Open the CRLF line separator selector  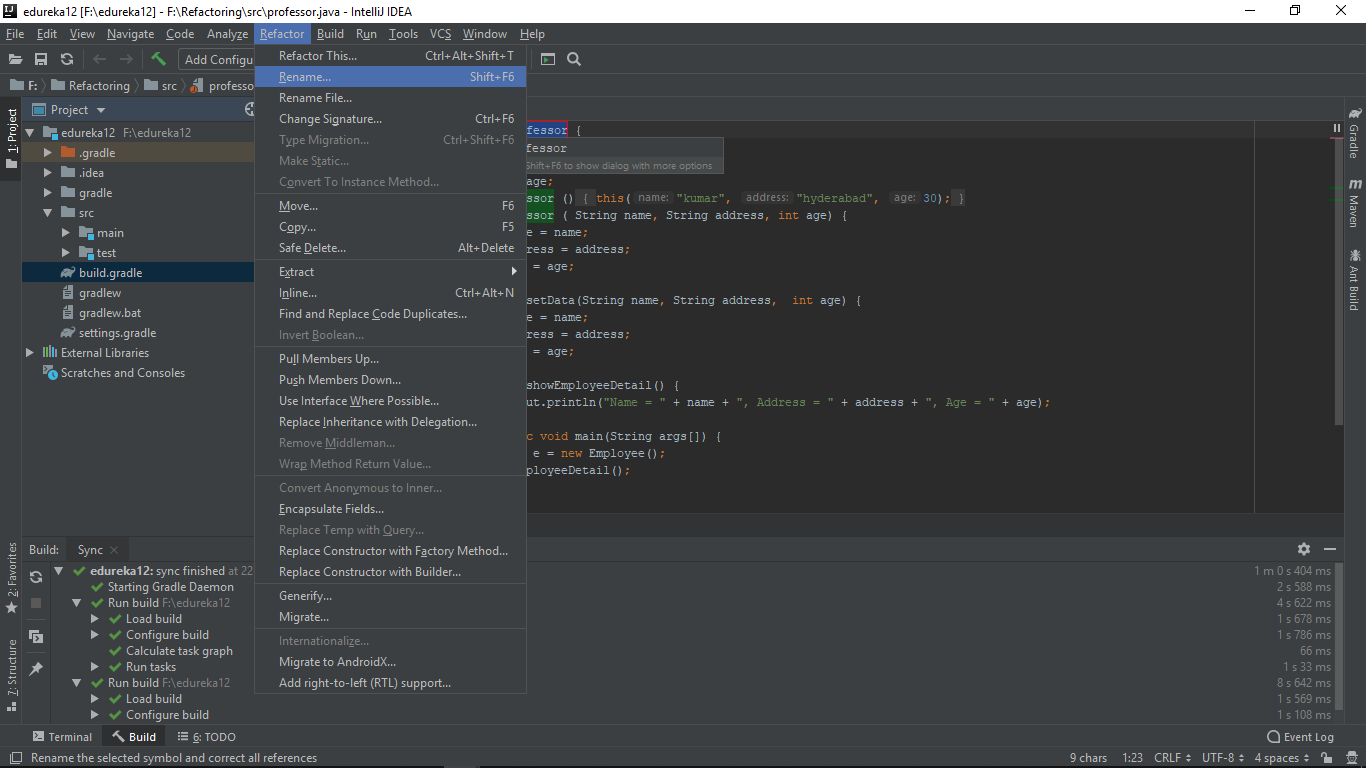coord(1172,758)
